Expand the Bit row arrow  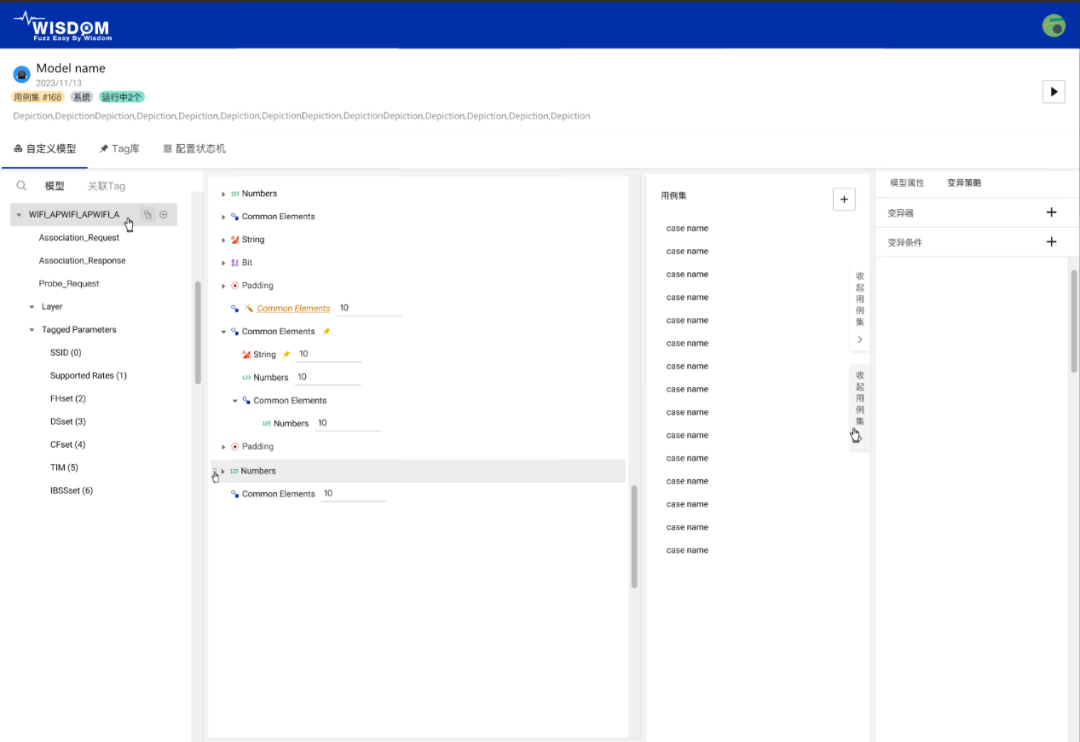coord(223,262)
